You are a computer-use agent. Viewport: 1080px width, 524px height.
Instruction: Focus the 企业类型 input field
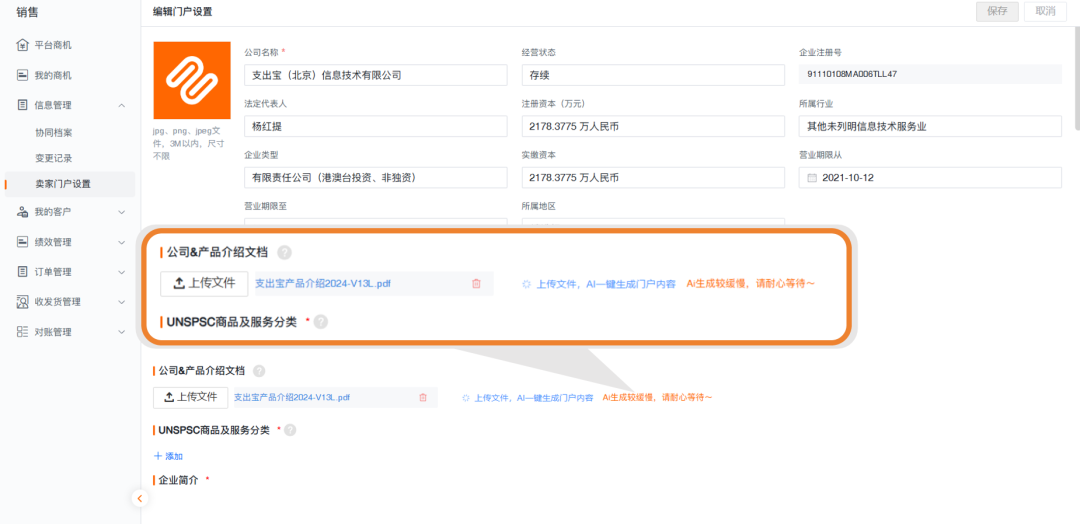(x=375, y=178)
